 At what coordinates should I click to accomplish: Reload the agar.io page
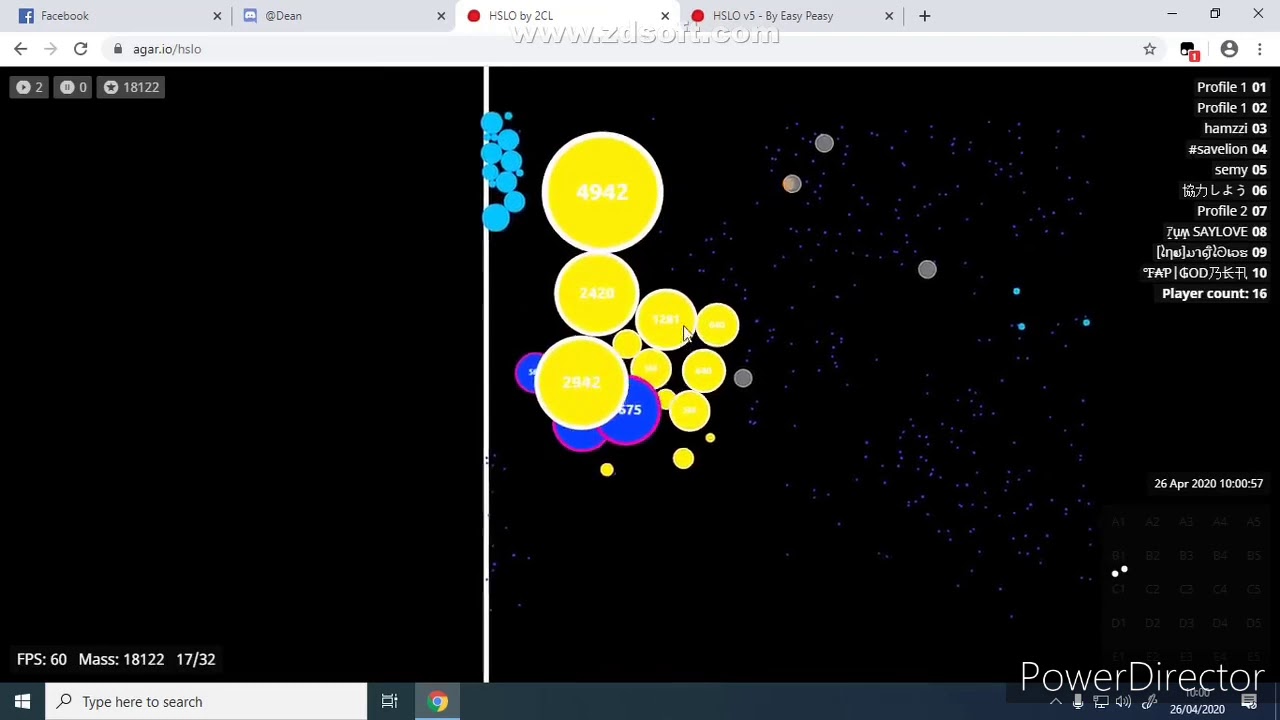coord(81,49)
